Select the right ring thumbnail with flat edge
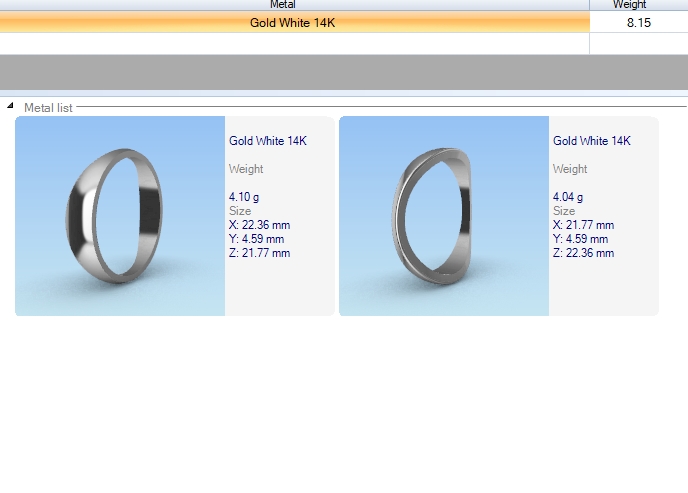The width and height of the screenshot is (688, 493). [x=444, y=216]
